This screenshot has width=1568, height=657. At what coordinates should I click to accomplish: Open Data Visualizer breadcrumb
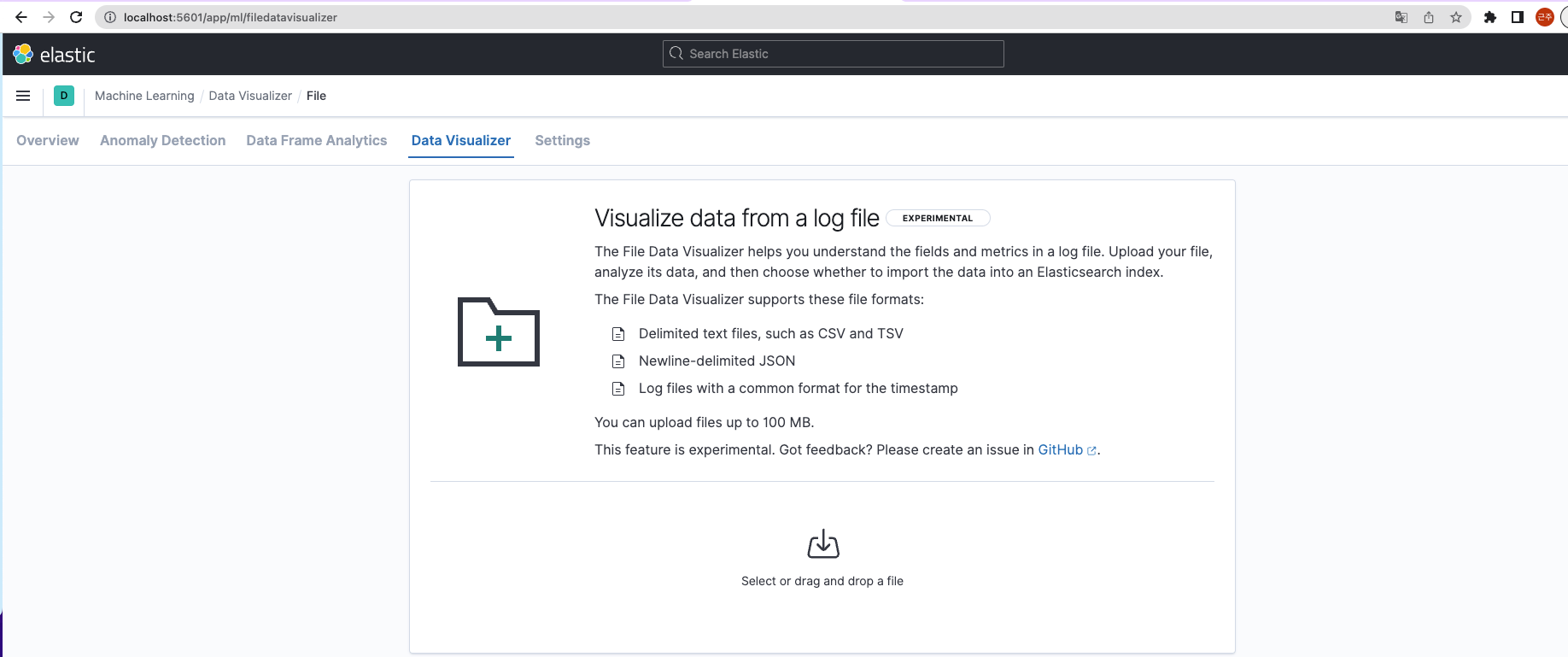250,96
